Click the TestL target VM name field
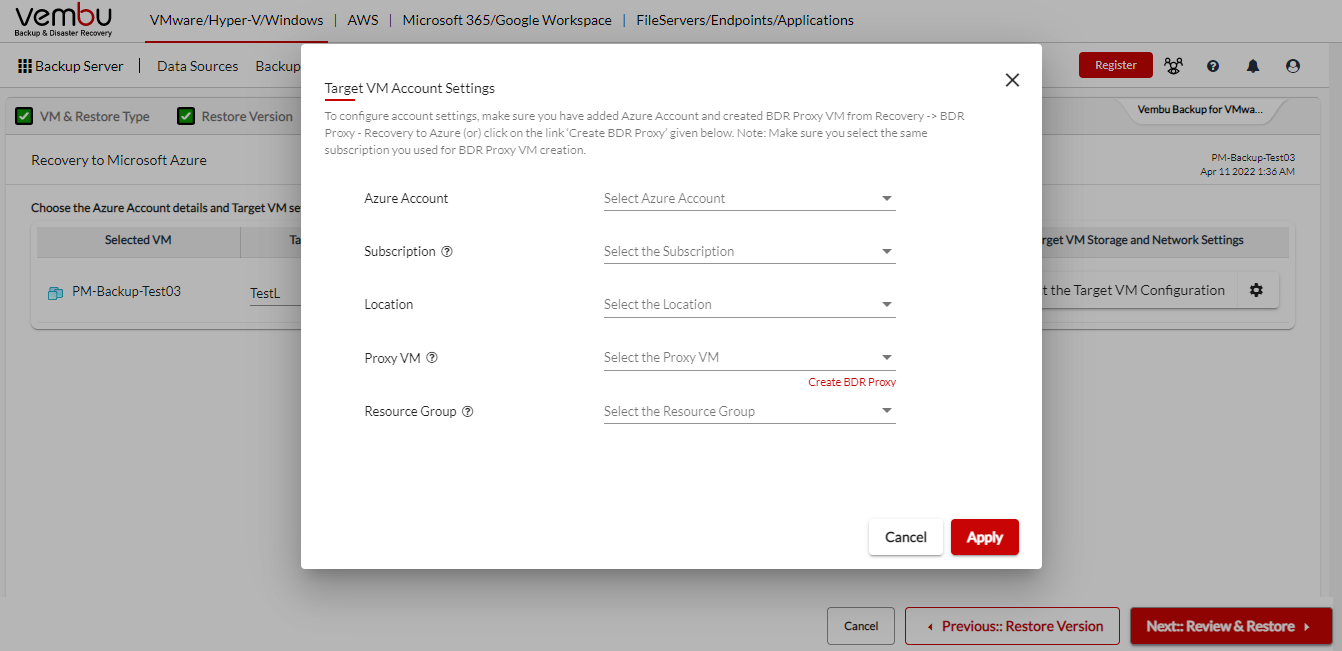1342x651 pixels. tap(275, 294)
